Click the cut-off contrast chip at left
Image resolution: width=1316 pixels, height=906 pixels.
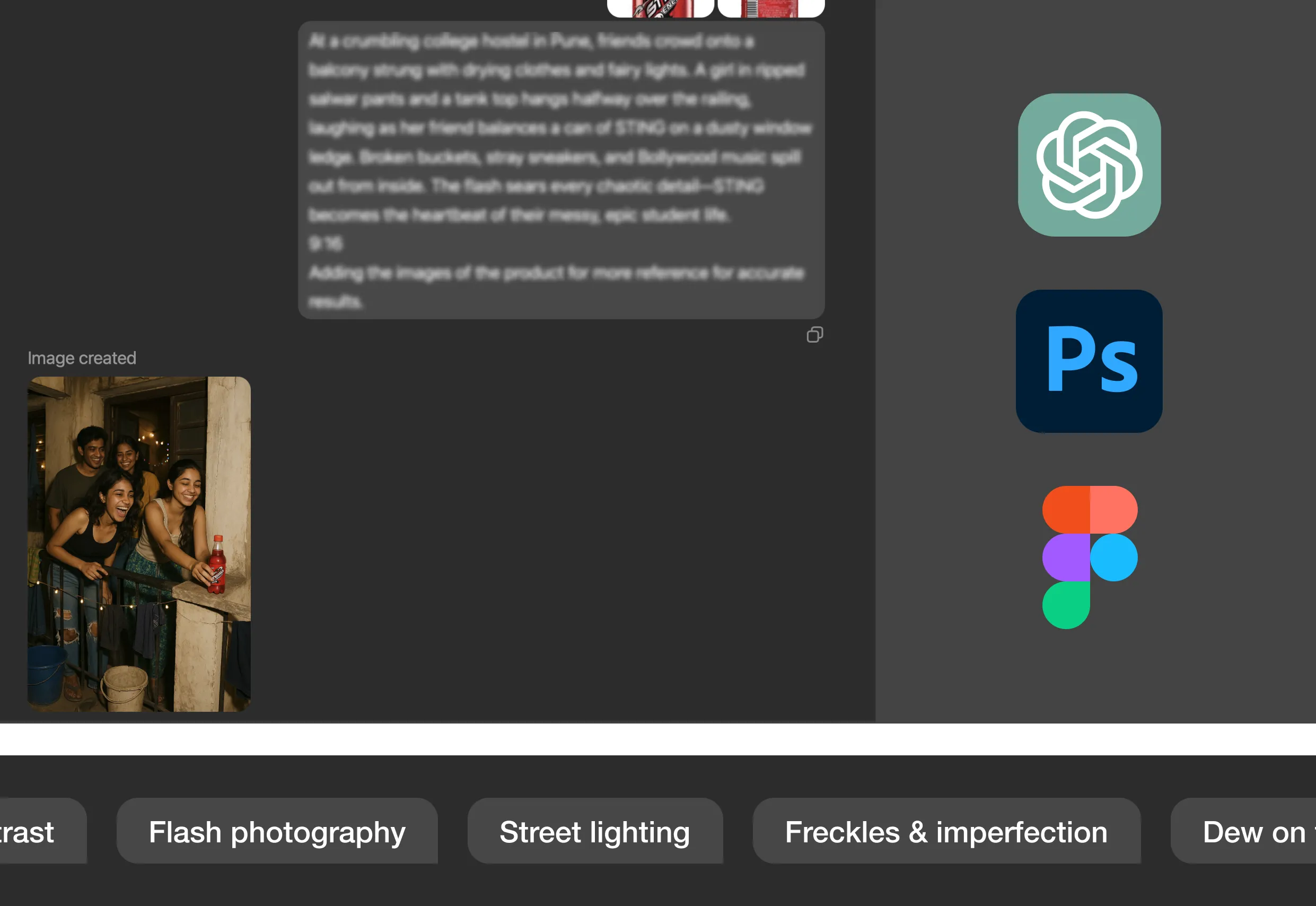tap(34, 832)
